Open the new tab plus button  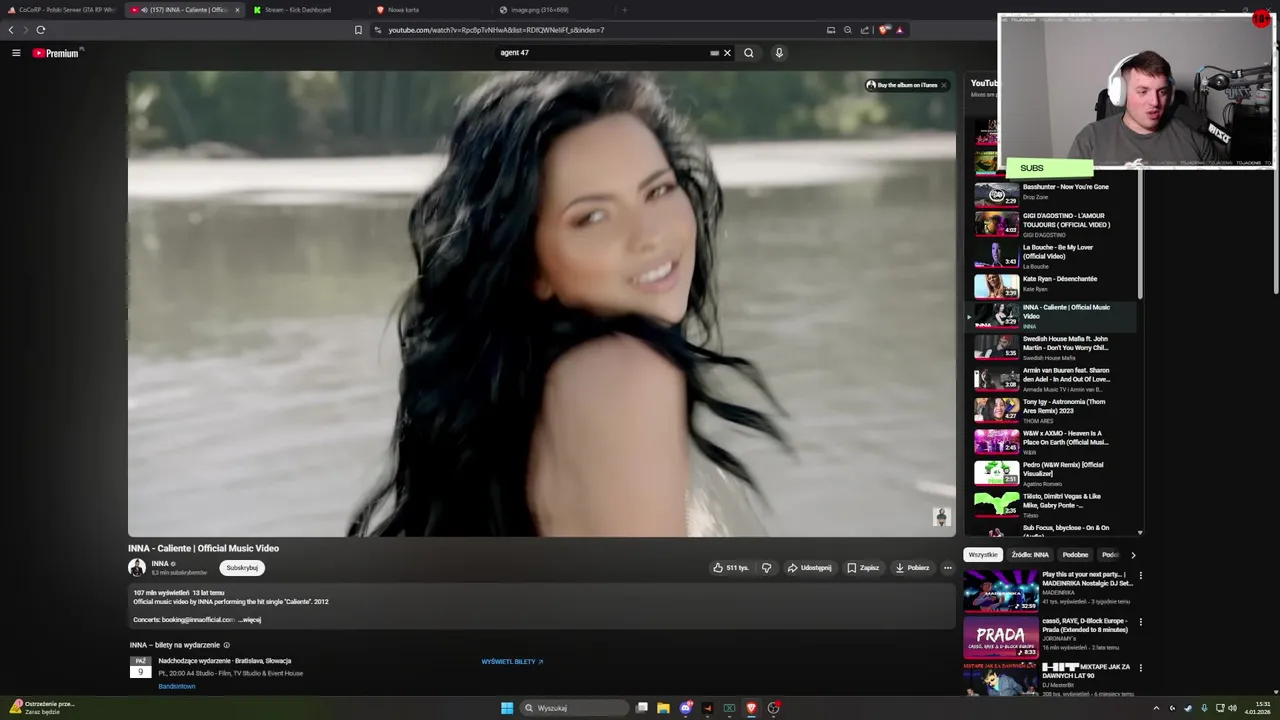coord(624,10)
